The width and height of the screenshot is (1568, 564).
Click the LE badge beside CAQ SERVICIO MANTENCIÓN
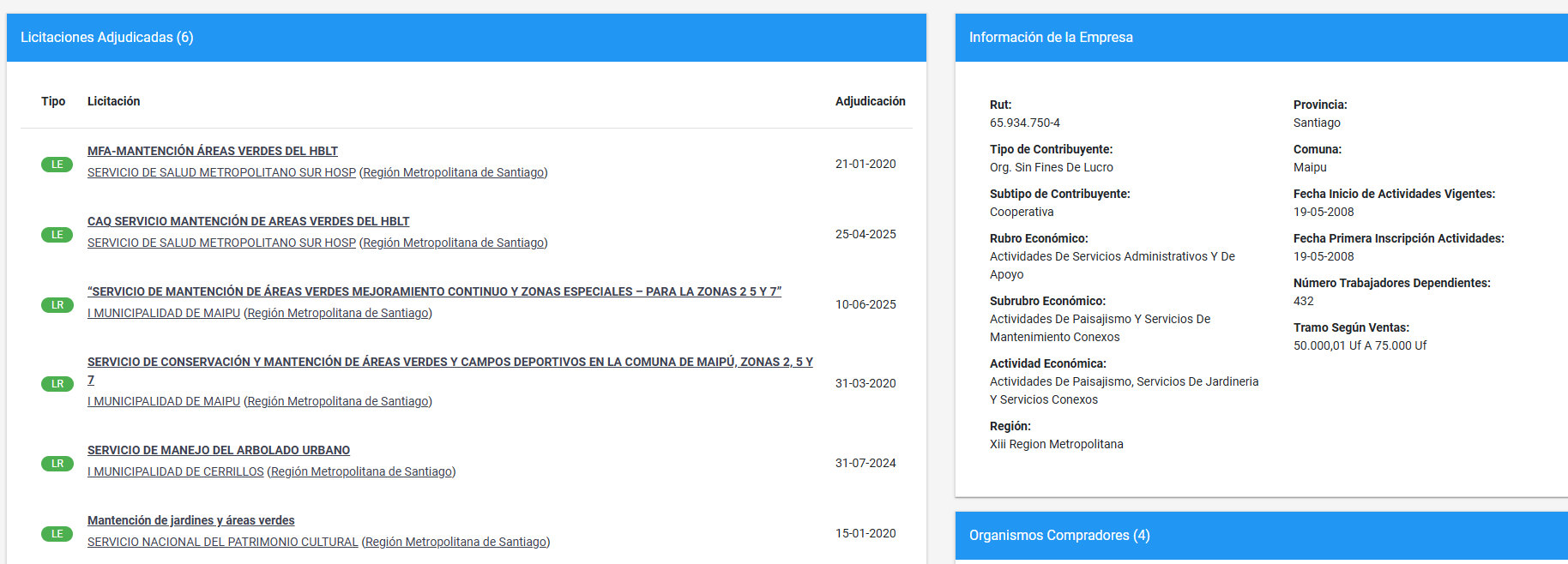(57, 235)
